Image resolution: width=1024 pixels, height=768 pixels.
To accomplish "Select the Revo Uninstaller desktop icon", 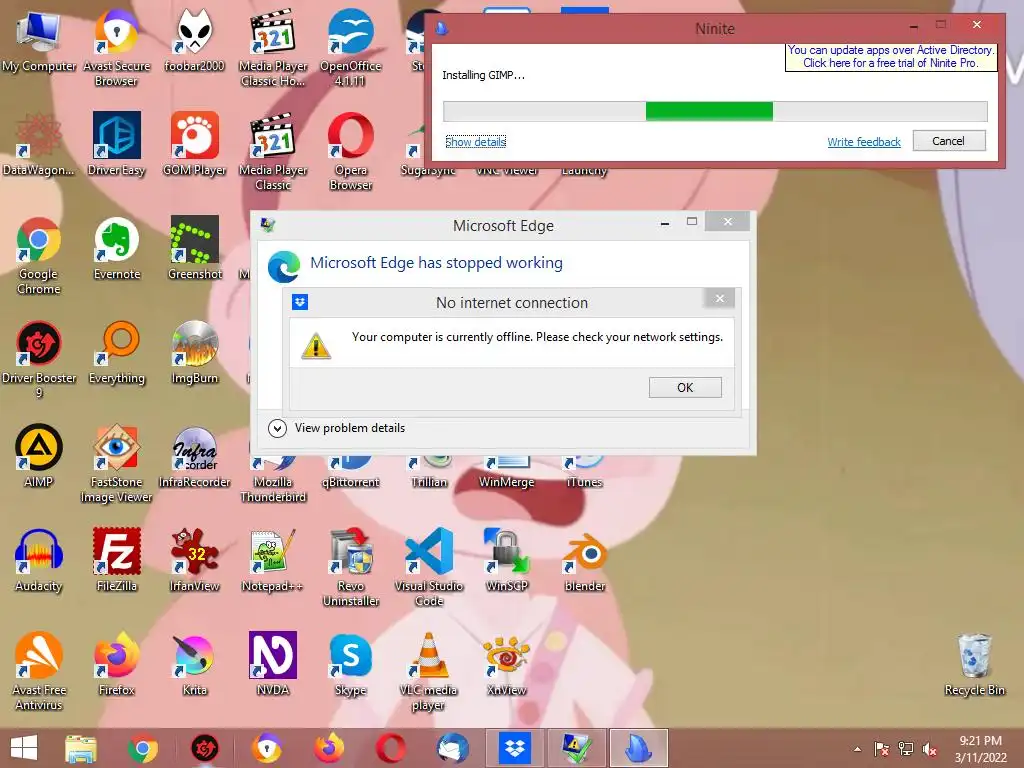I will tap(351, 567).
